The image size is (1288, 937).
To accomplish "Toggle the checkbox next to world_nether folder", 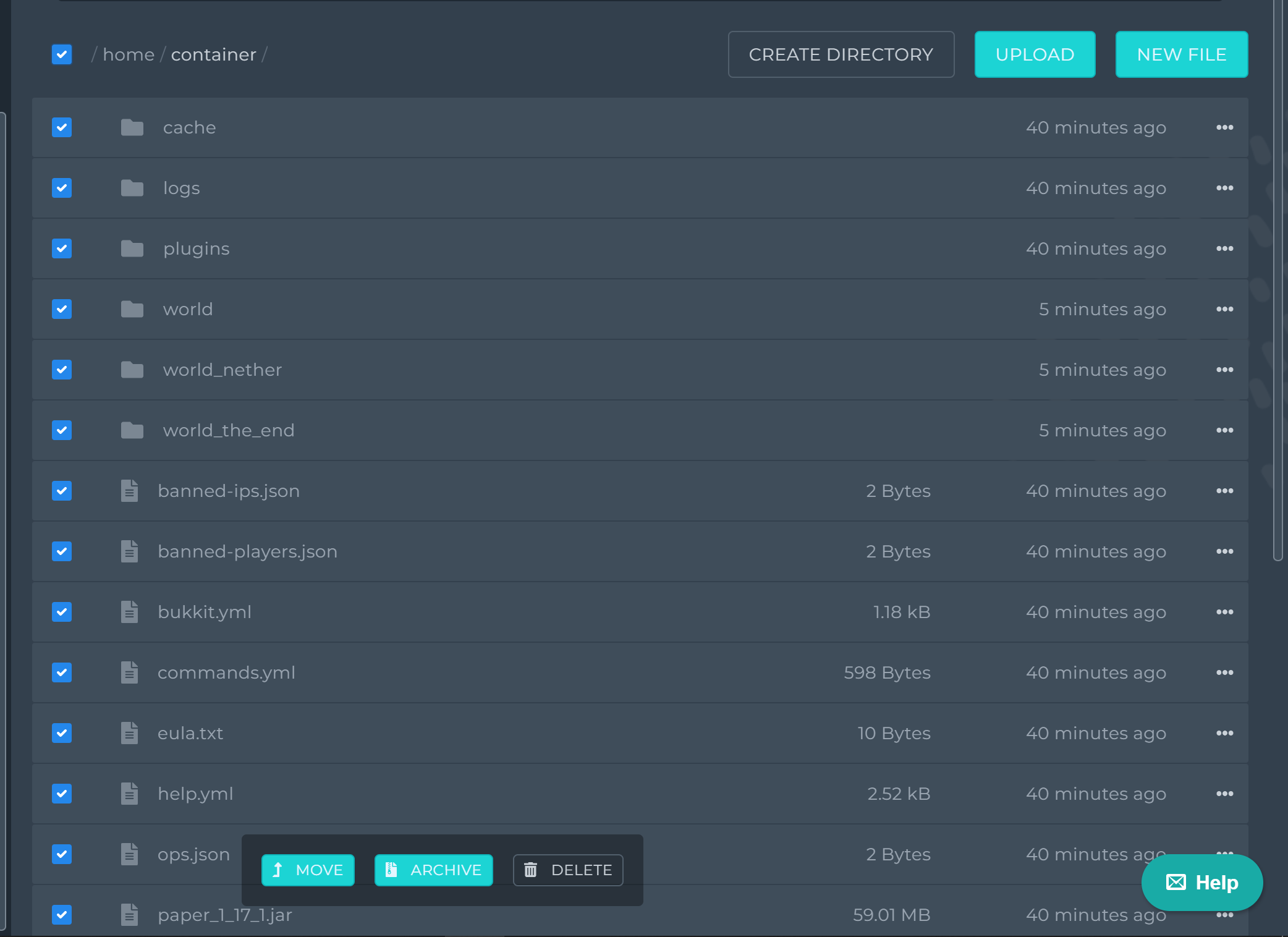I will click(62, 369).
